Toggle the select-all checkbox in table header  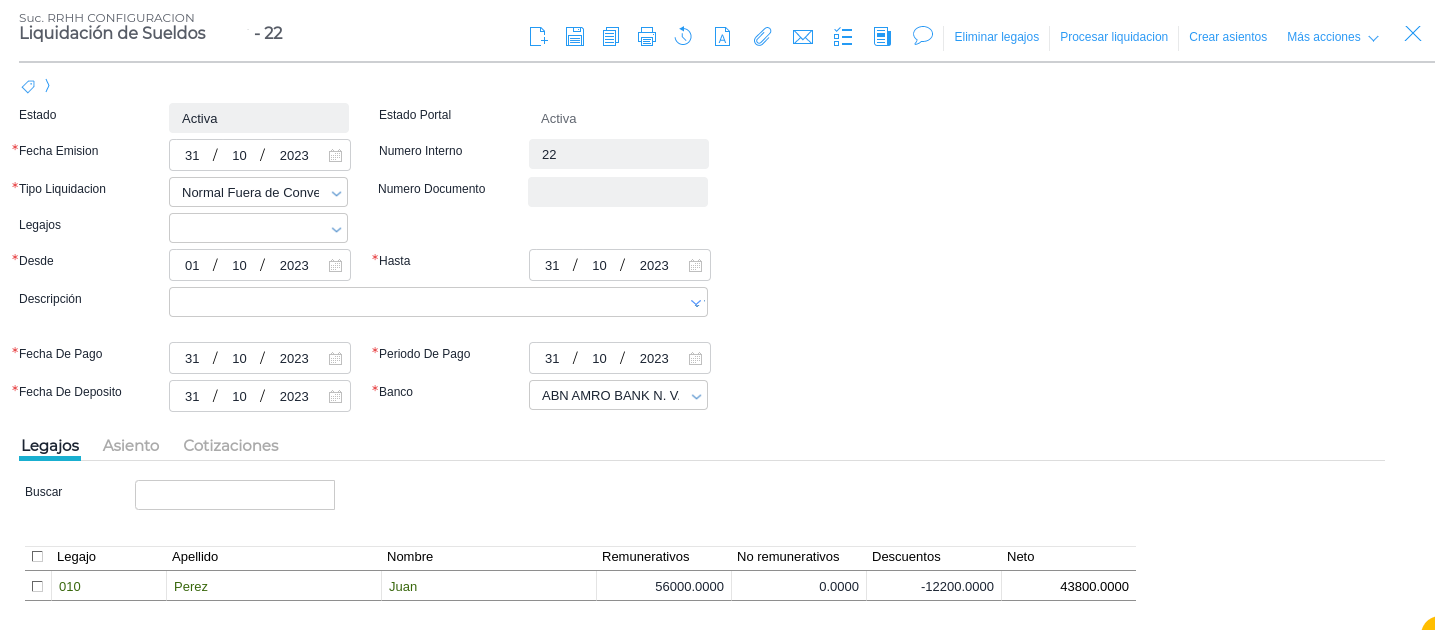coord(38,556)
